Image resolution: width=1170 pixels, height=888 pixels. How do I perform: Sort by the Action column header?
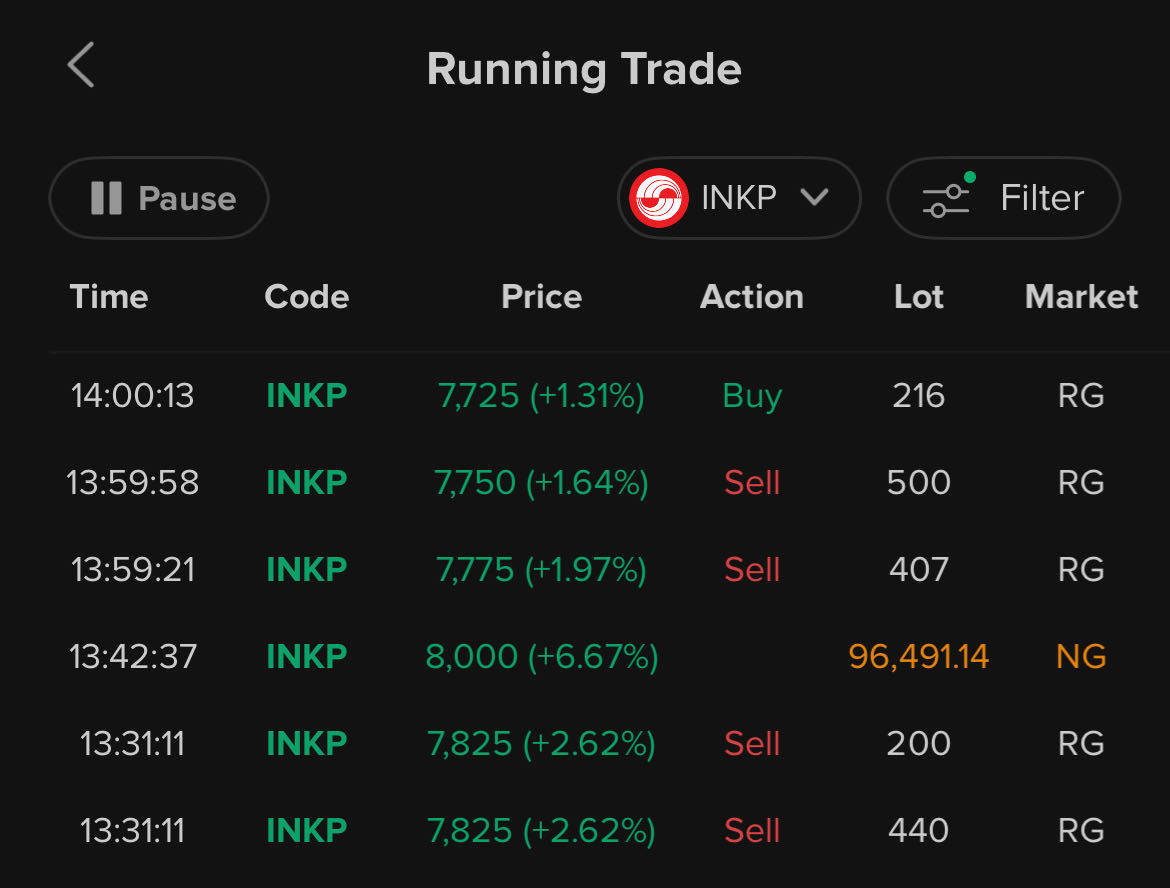(x=752, y=297)
